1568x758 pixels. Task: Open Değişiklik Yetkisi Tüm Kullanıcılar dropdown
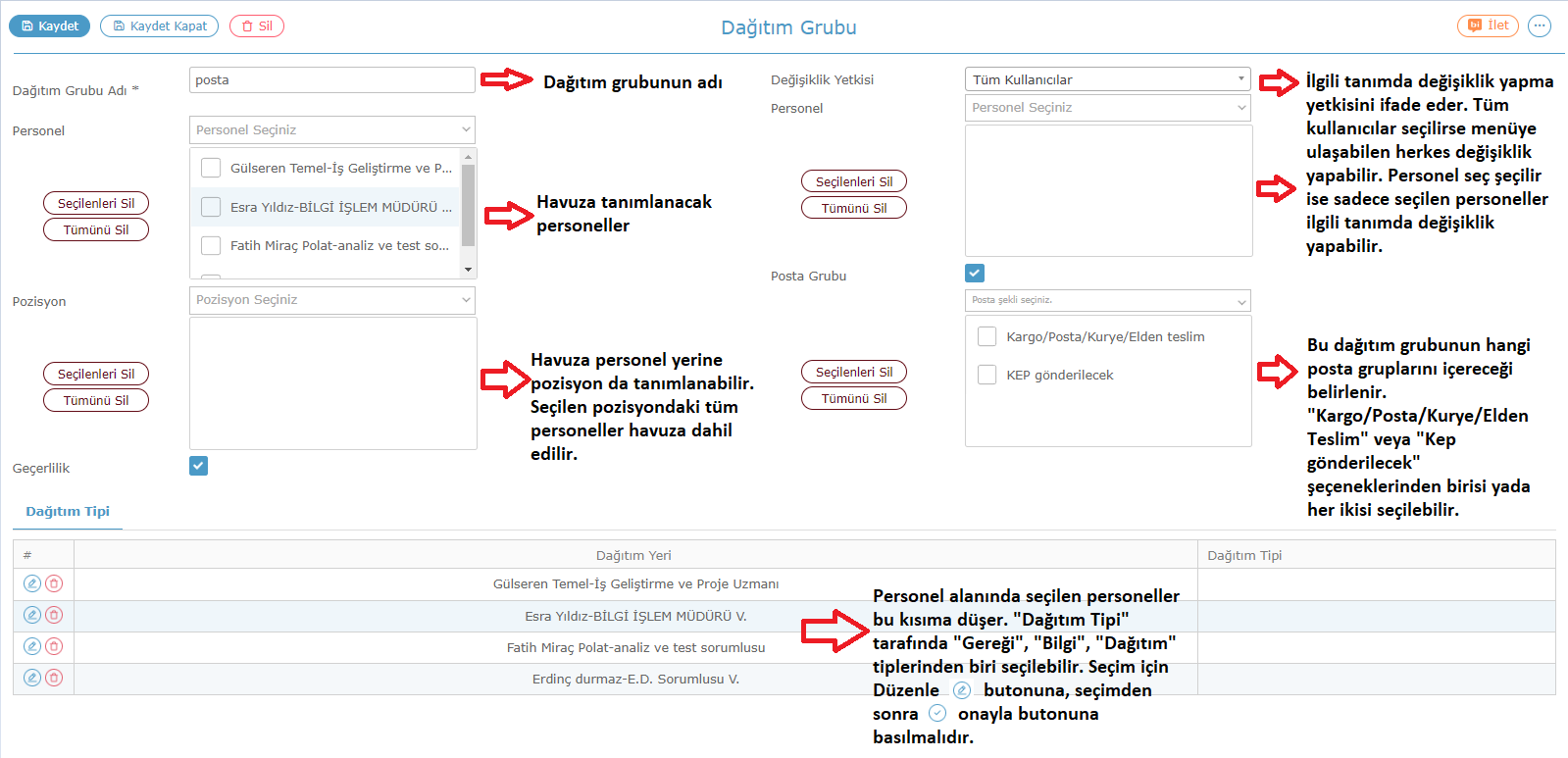1108,79
